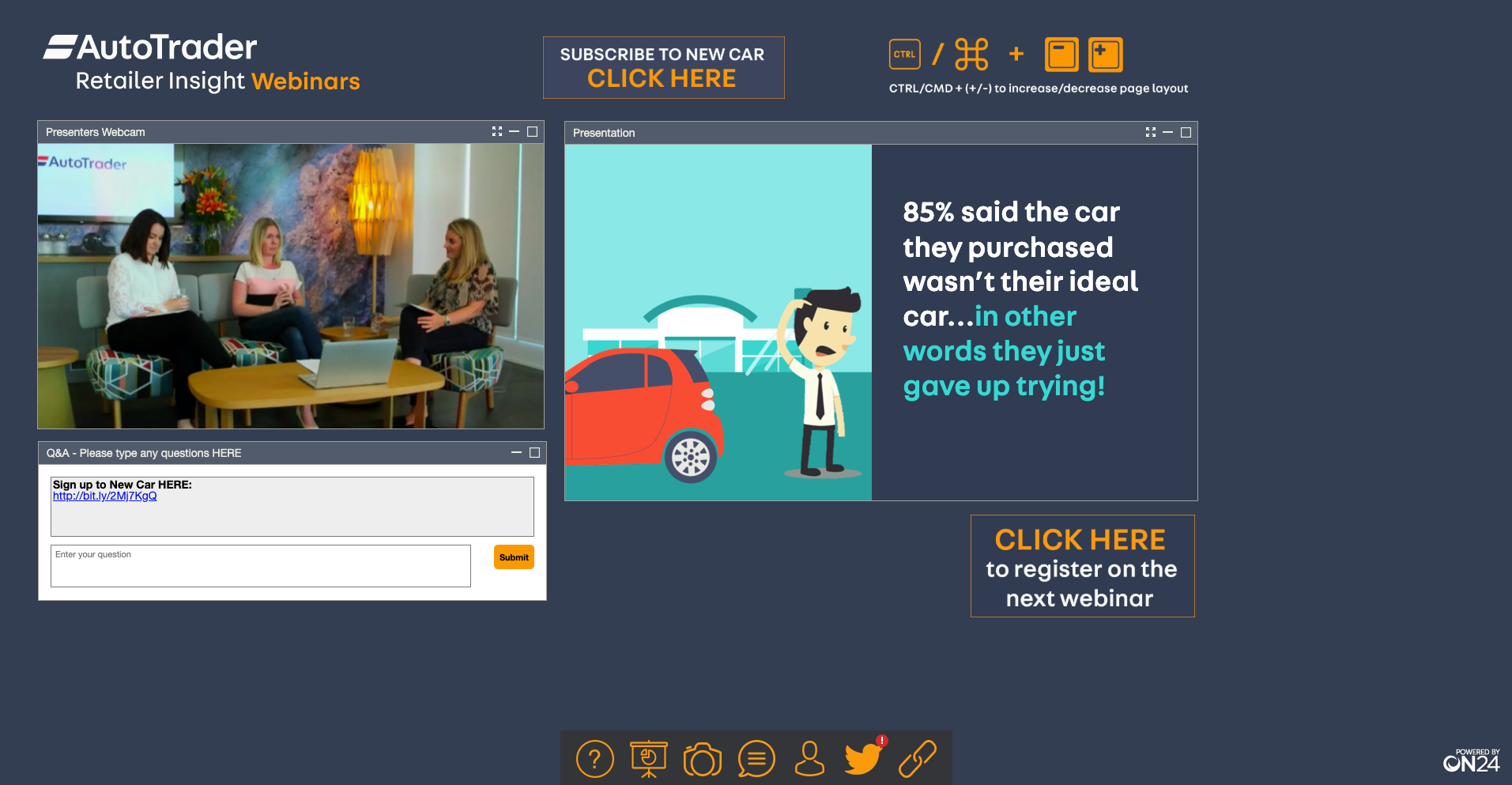
Task: Minimize the Presentation panel
Action: (1168, 132)
